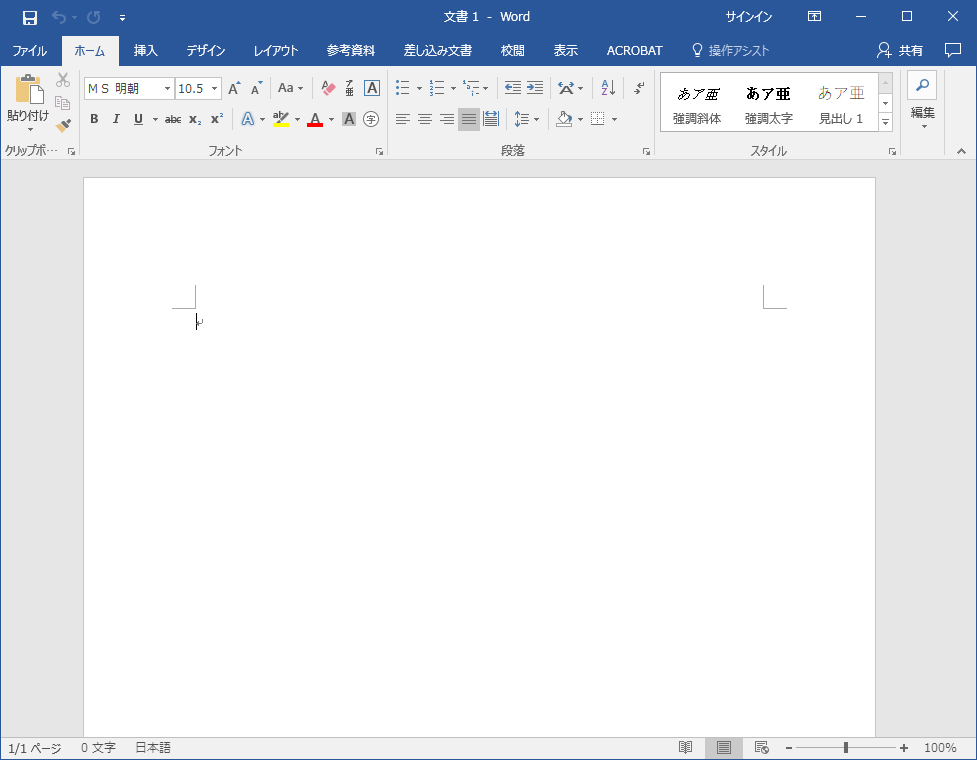Open the comments speech bubble icon
977x760 pixels.
point(953,50)
